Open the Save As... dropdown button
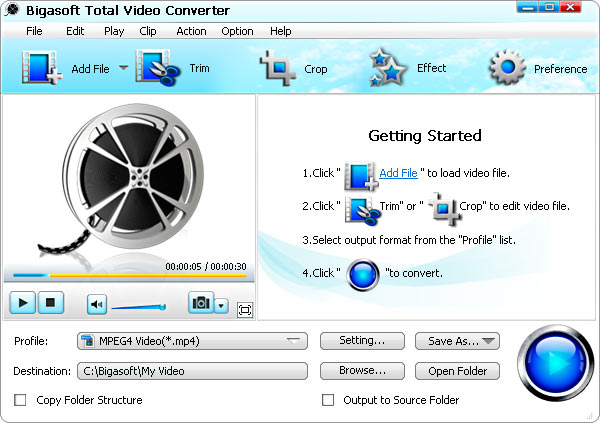The height and width of the screenshot is (423, 600). click(x=457, y=341)
